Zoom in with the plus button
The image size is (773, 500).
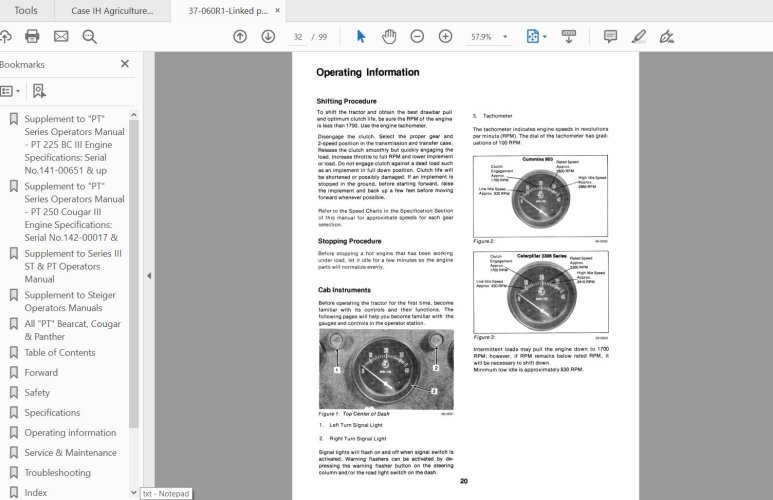coord(446,36)
